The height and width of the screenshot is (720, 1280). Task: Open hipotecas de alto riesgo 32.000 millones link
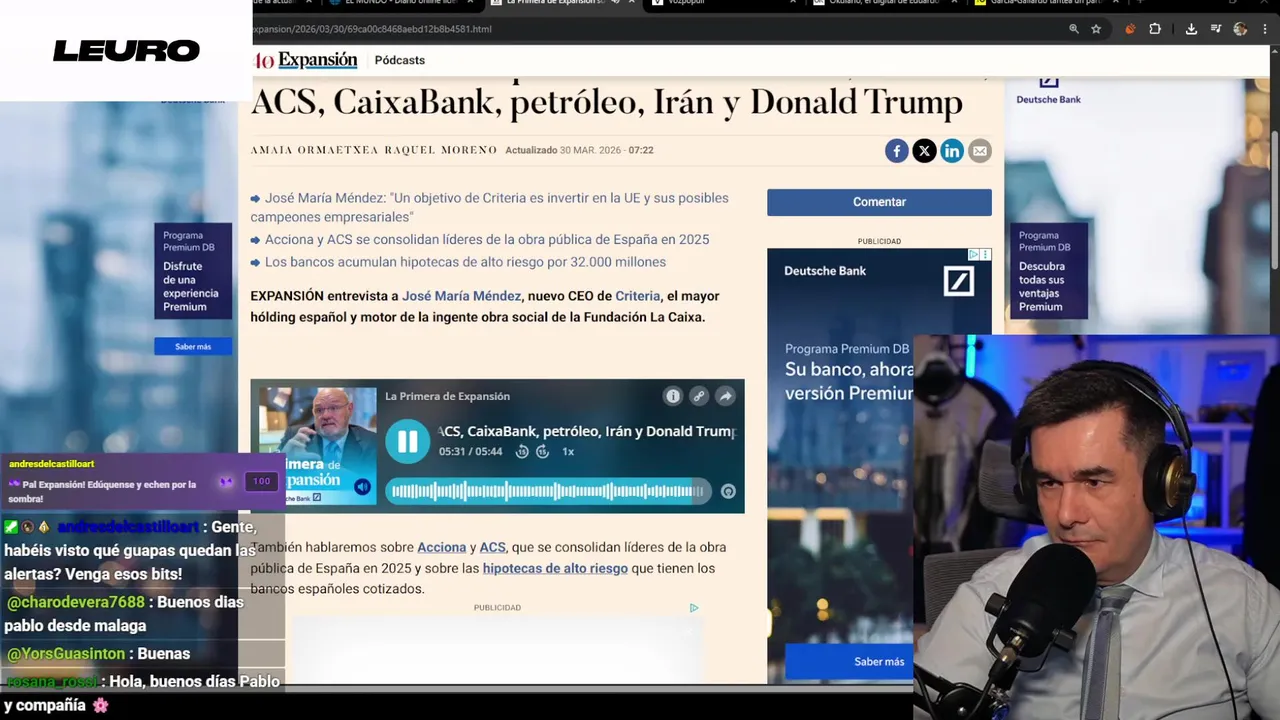click(465, 262)
